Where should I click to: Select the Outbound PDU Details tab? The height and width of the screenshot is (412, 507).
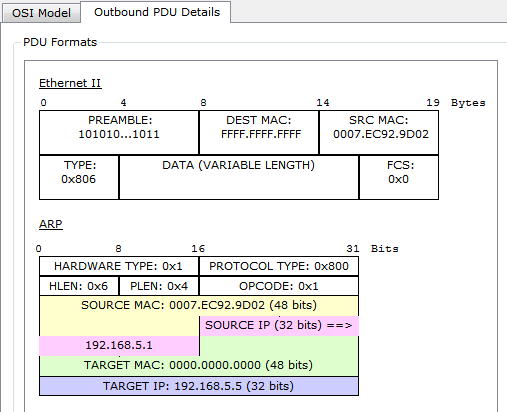point(156,12)
